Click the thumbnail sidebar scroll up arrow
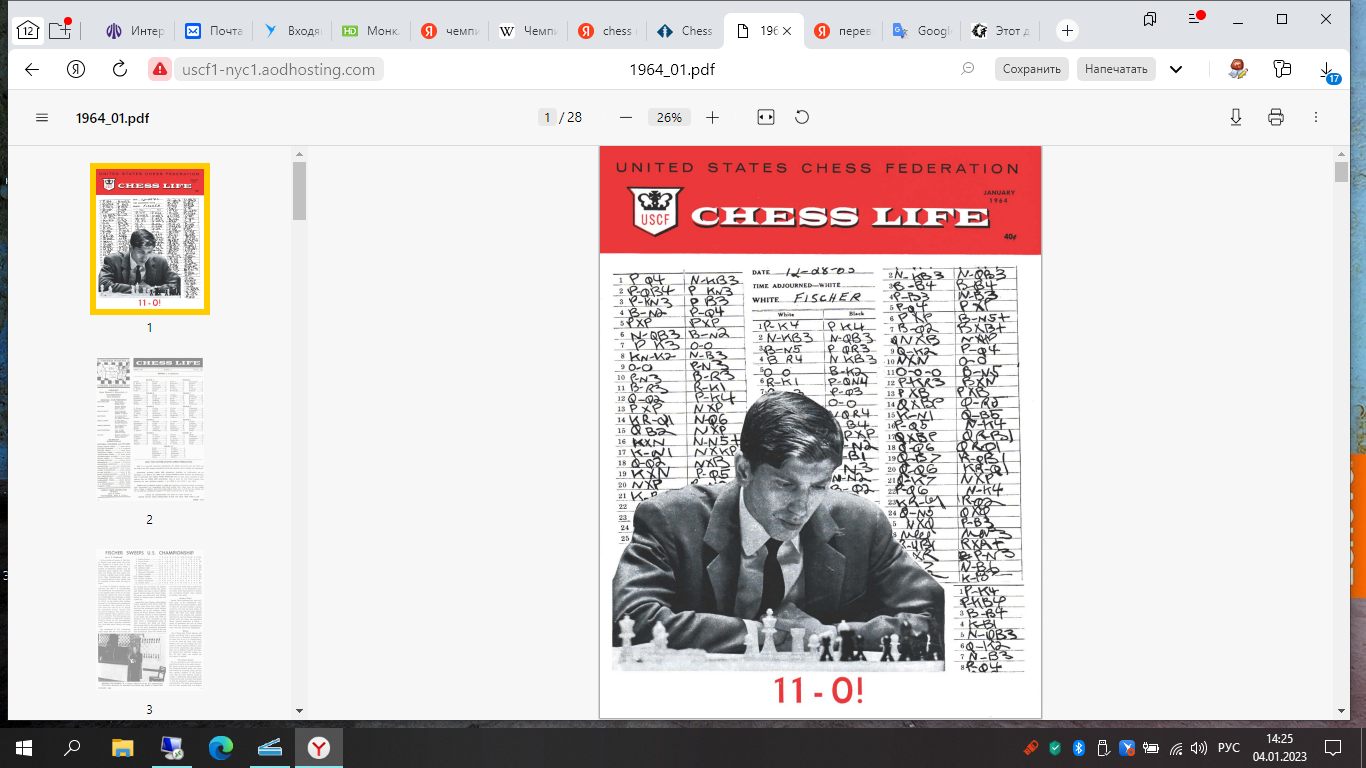The height and width of the screenshot is (768, 1366). pyautogui.click(x=299, y=154)
